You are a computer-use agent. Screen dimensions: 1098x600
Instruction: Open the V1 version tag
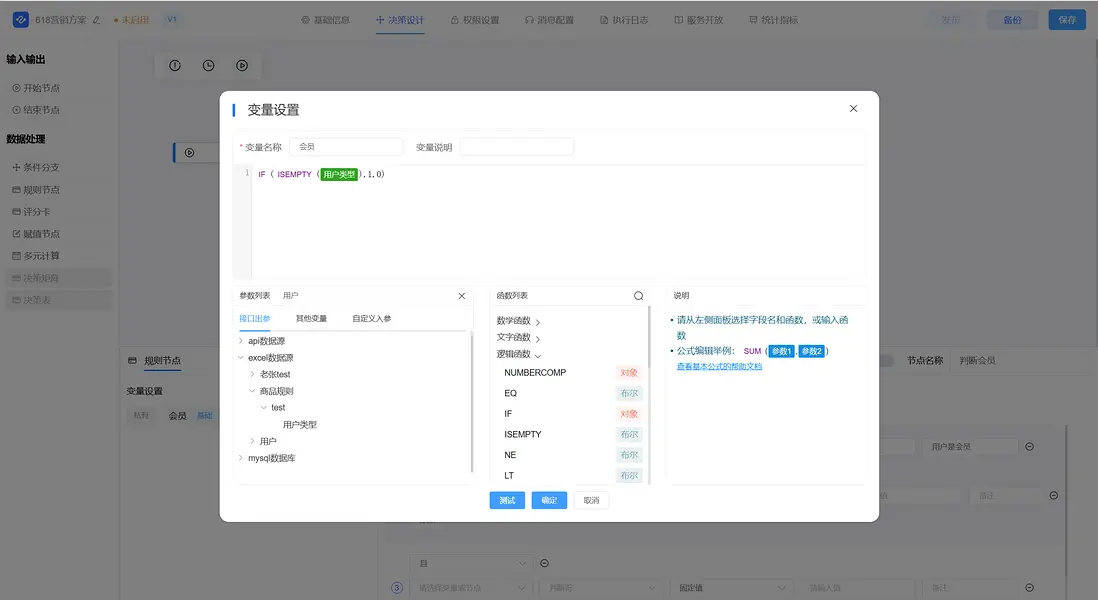coord(172,20)
